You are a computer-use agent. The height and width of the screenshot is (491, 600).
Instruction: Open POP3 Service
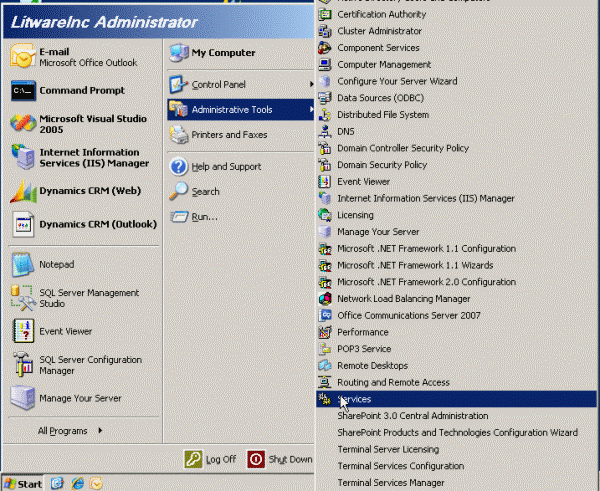click(x=456, y=349)
